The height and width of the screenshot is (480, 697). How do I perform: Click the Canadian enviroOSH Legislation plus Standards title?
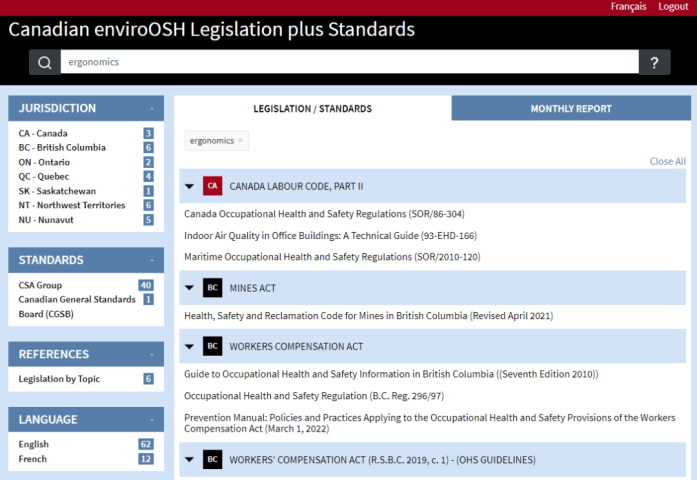tap(212, 30)
